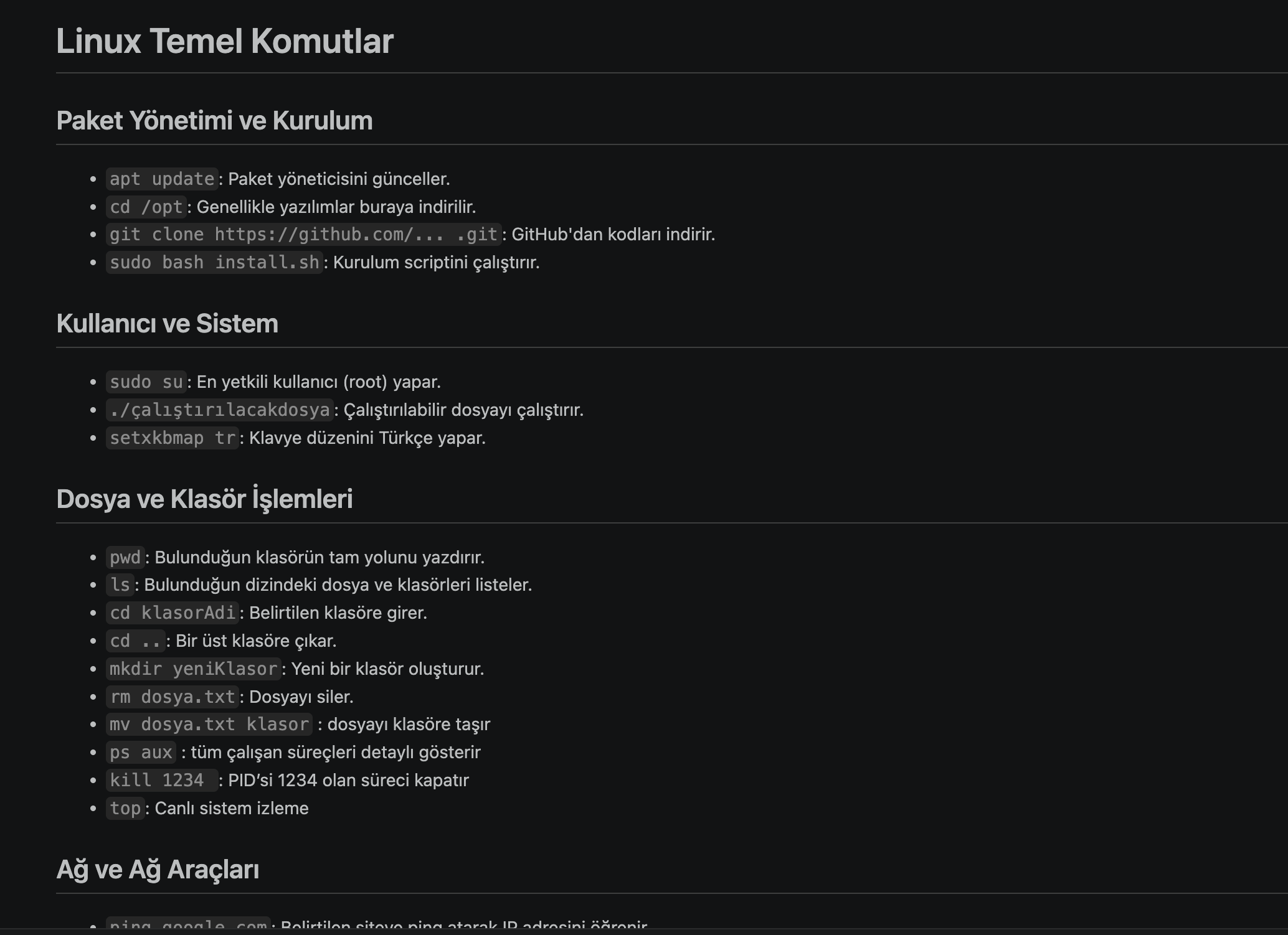
Task: Click the git clone github.com command
Action: pyautogui.click(x=304, y=234)
